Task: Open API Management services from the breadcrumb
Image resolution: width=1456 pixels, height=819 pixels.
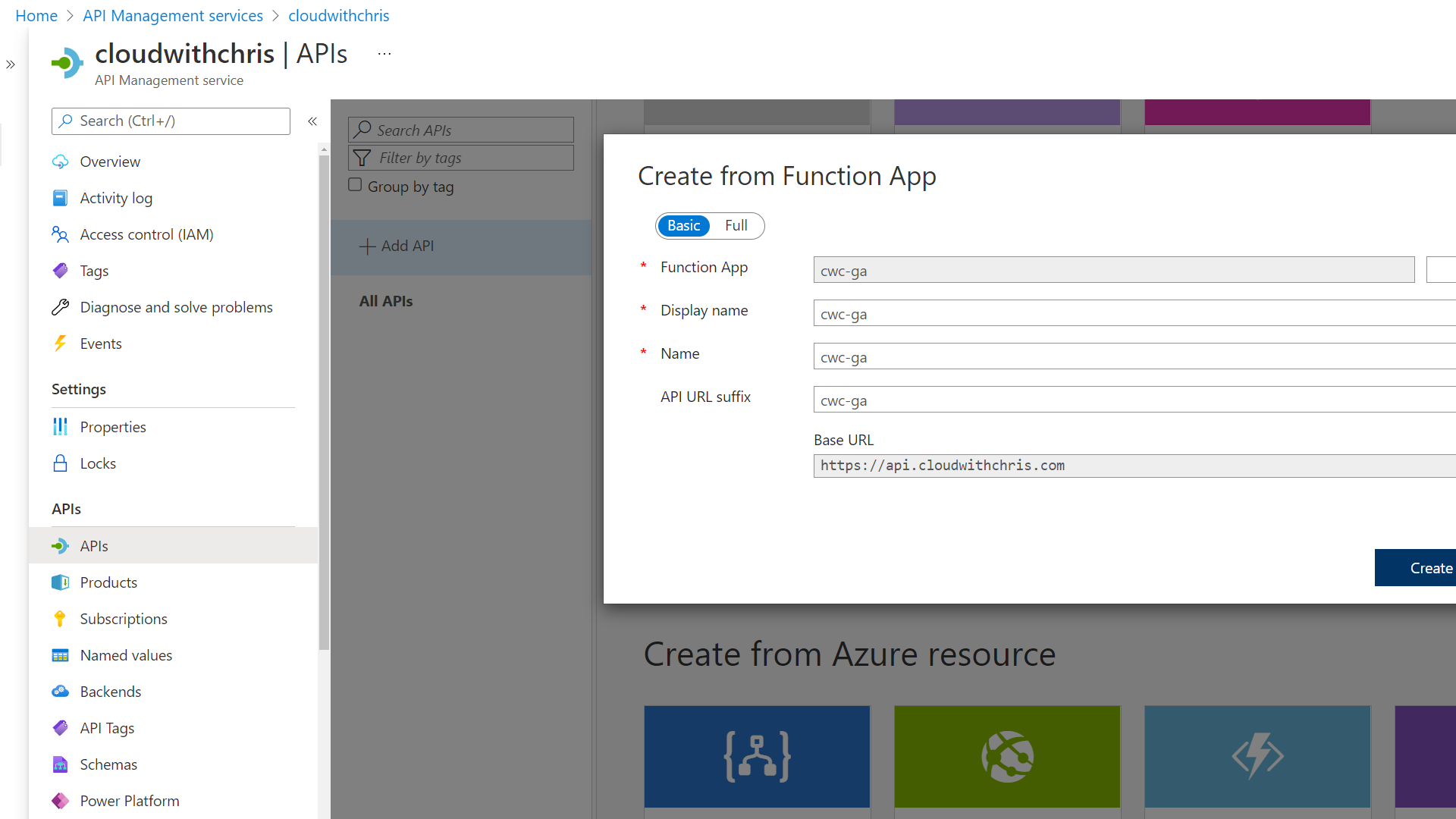Action: (x=172, y=15)
